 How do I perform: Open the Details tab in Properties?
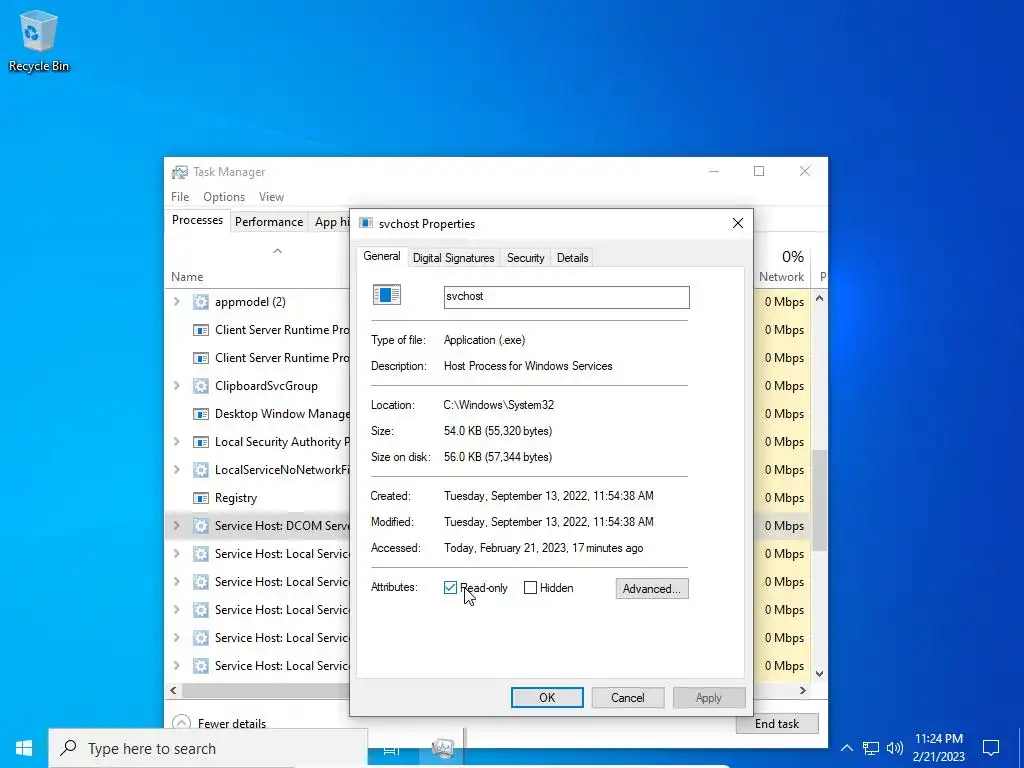(x=573, y=258)
